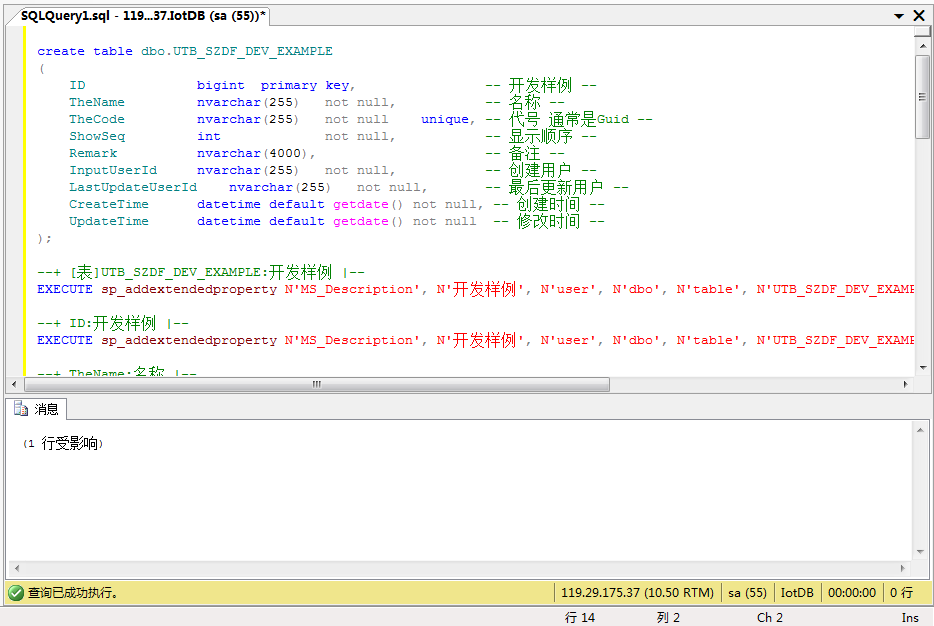
Task: Click login status 'sa (55)'
Action: pyautogui.click(x=747, y=593)
